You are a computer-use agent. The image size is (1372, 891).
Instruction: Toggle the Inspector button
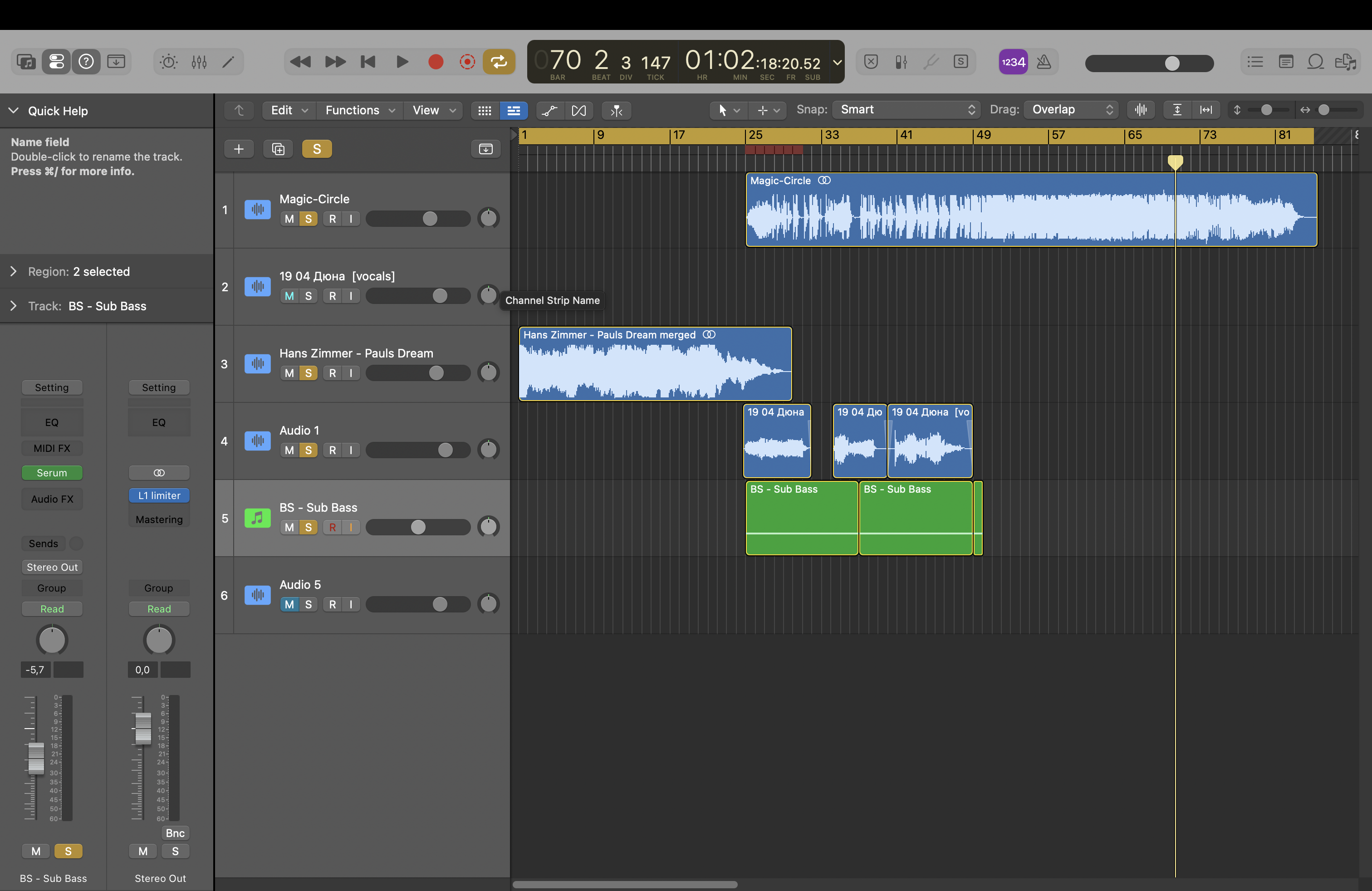(57, 62)
